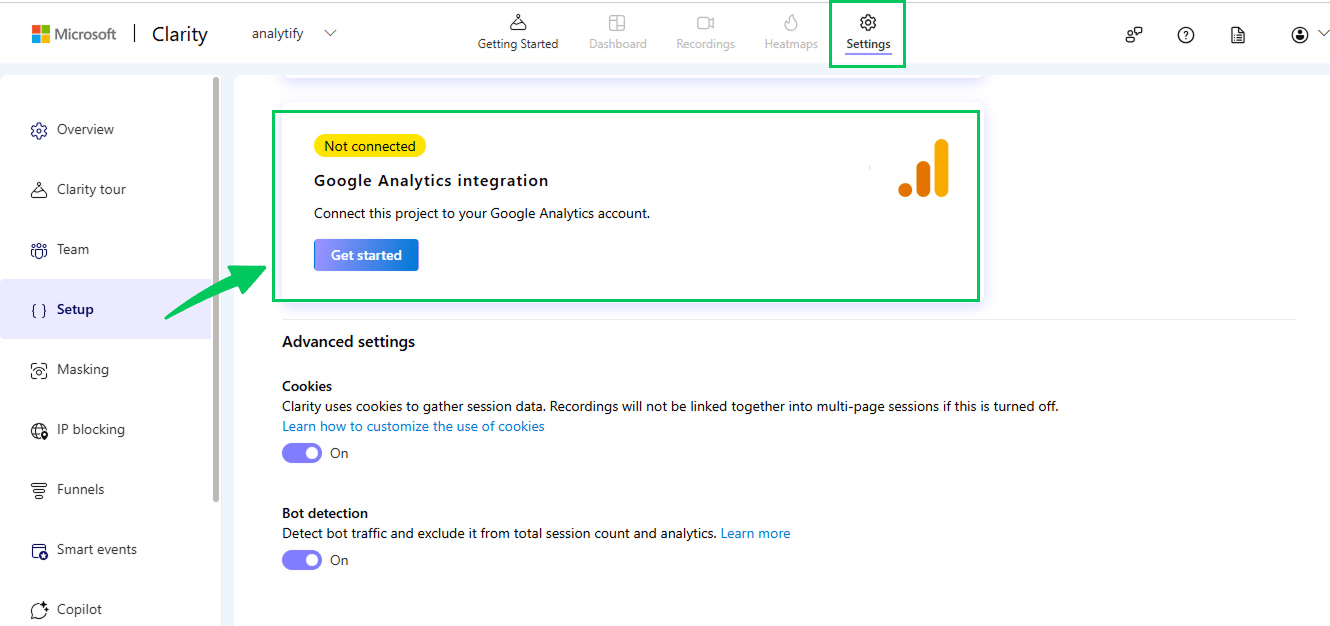Open Learn how to customize cookies link
The width and height of the screenshot is (1330, 626).
(413, 426)
